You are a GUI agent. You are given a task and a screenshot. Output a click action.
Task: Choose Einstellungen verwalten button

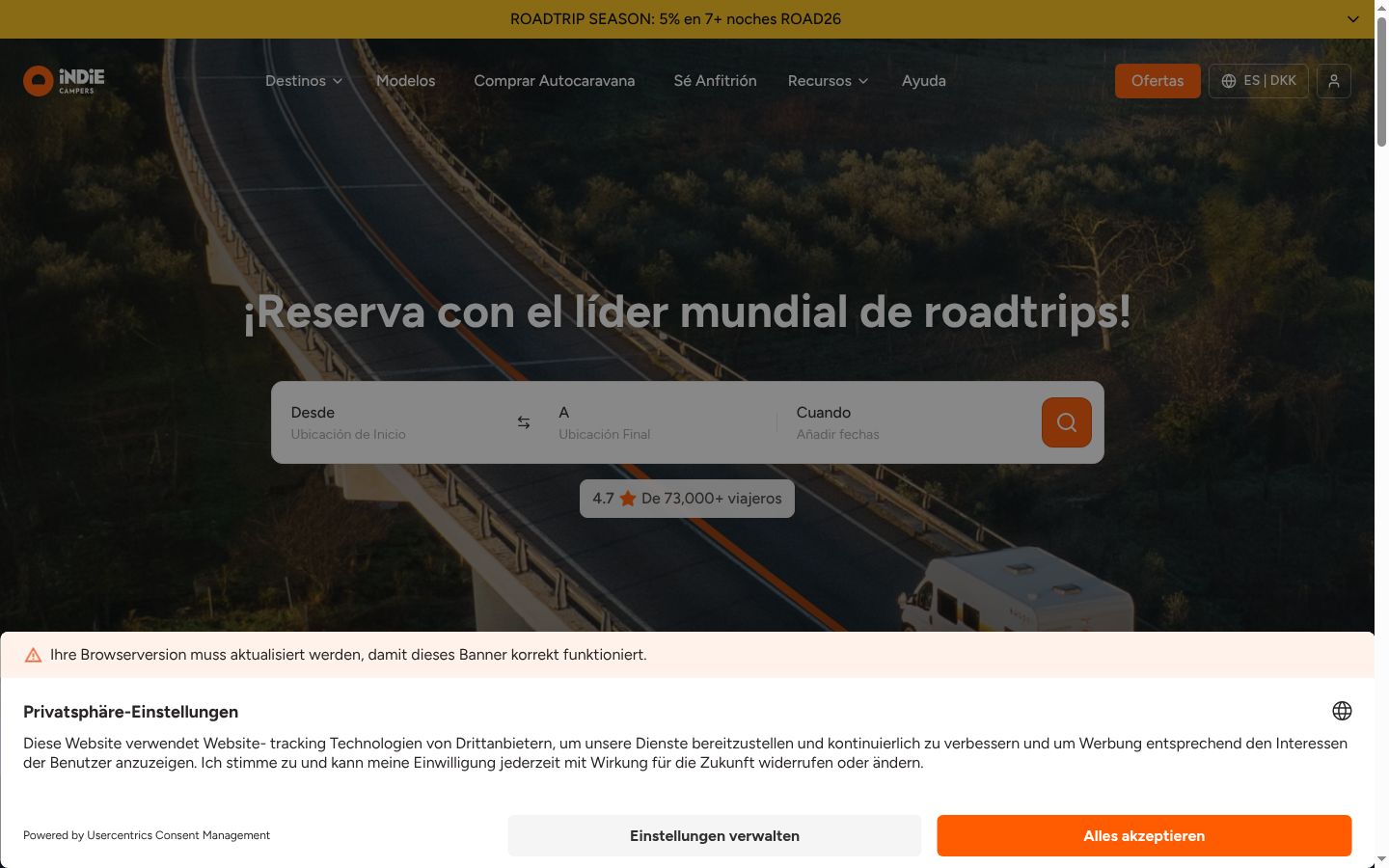pos(715,836)
